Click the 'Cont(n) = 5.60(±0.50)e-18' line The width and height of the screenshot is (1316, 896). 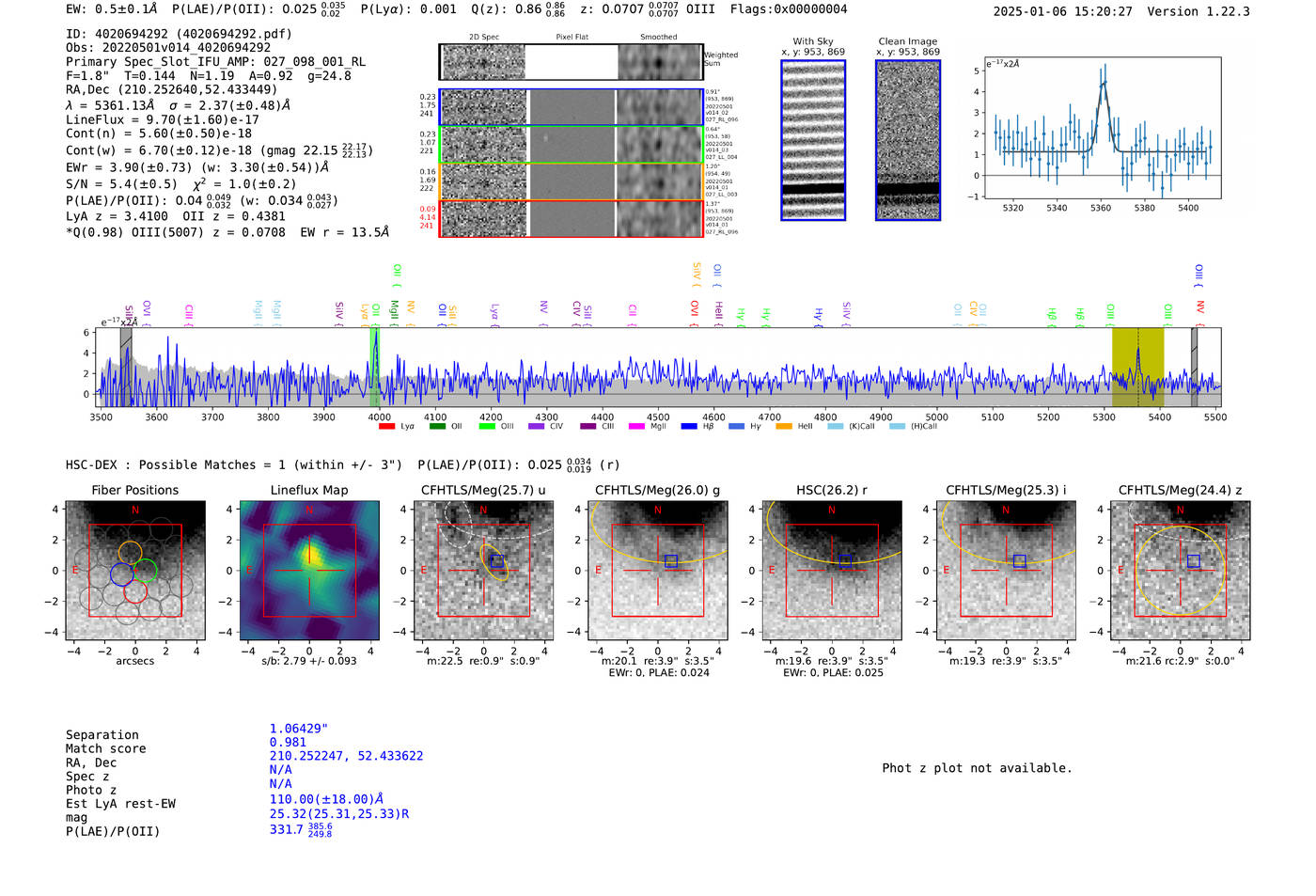coord(159,134)
